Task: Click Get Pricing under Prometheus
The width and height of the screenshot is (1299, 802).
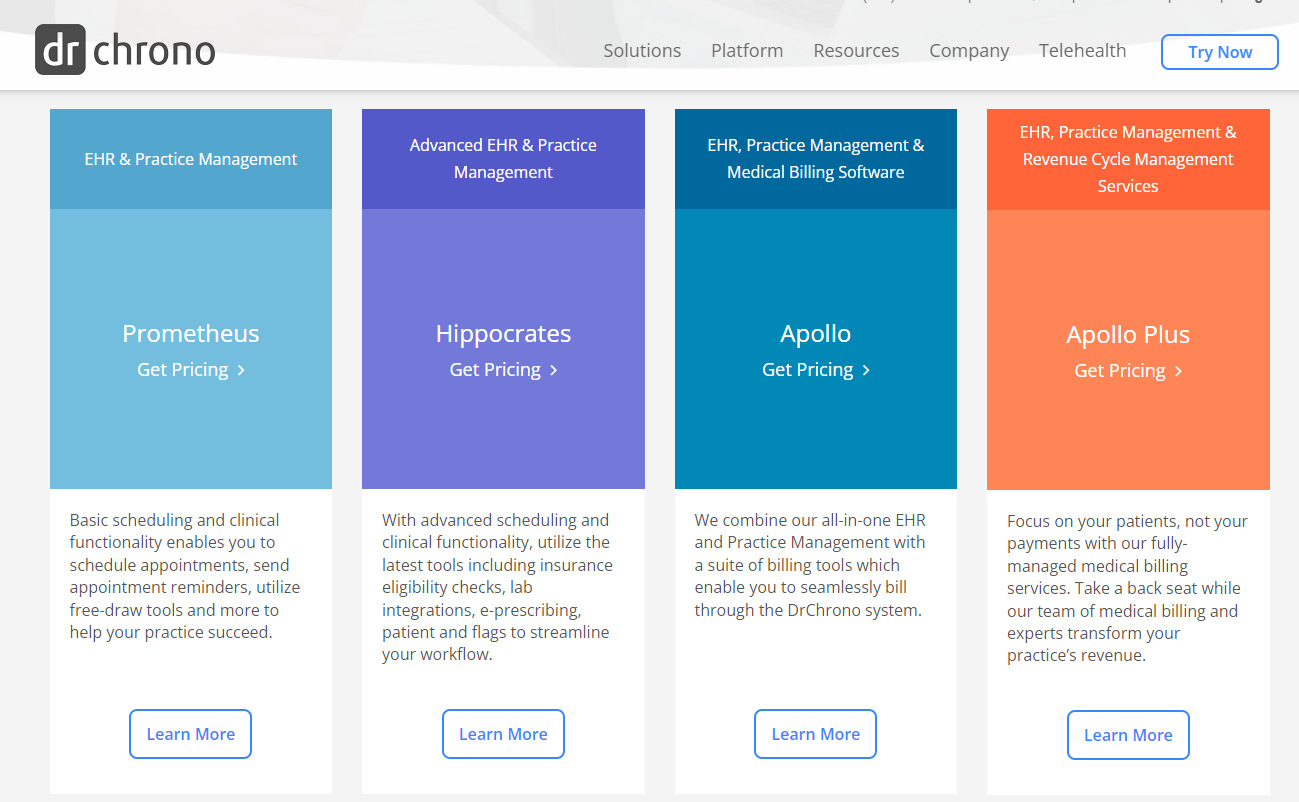Action: 191,370
